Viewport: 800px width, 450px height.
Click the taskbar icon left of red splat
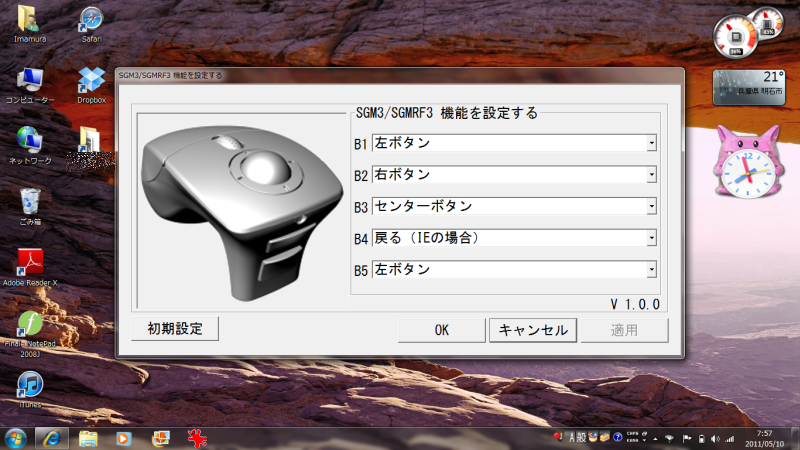tap(161, 439)
